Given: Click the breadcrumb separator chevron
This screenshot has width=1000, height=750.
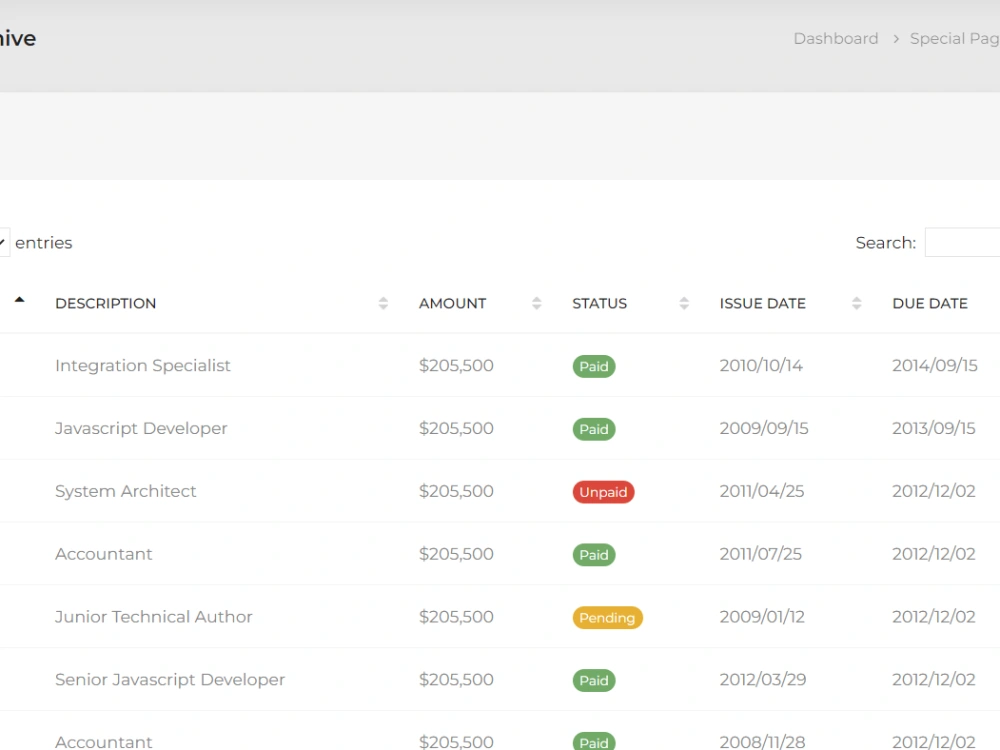Looking at the screenshot, I should pos(895,38).
